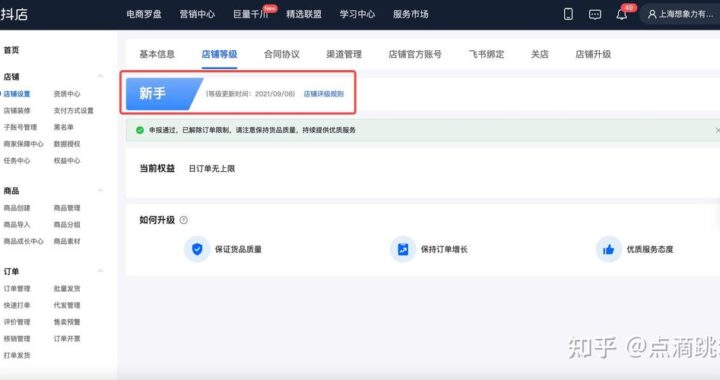The image size is (720, 380).
Task: Open 批量发货 in the sidebar
Action: coord(67,289)
